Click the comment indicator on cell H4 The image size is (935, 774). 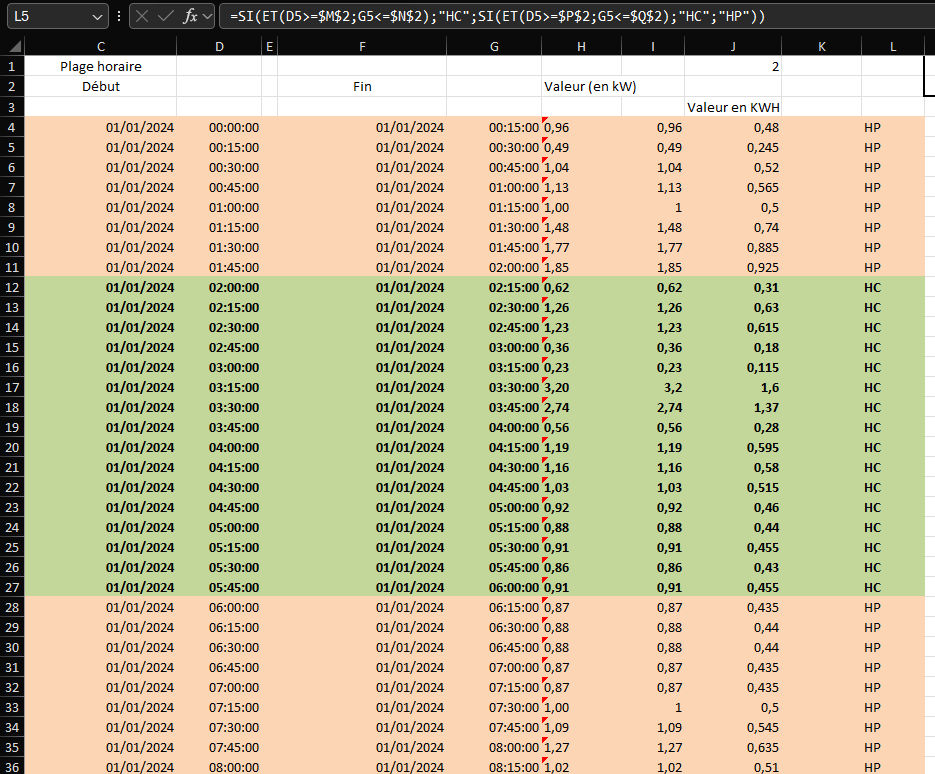pyautogui.click(x=545, y=120)
